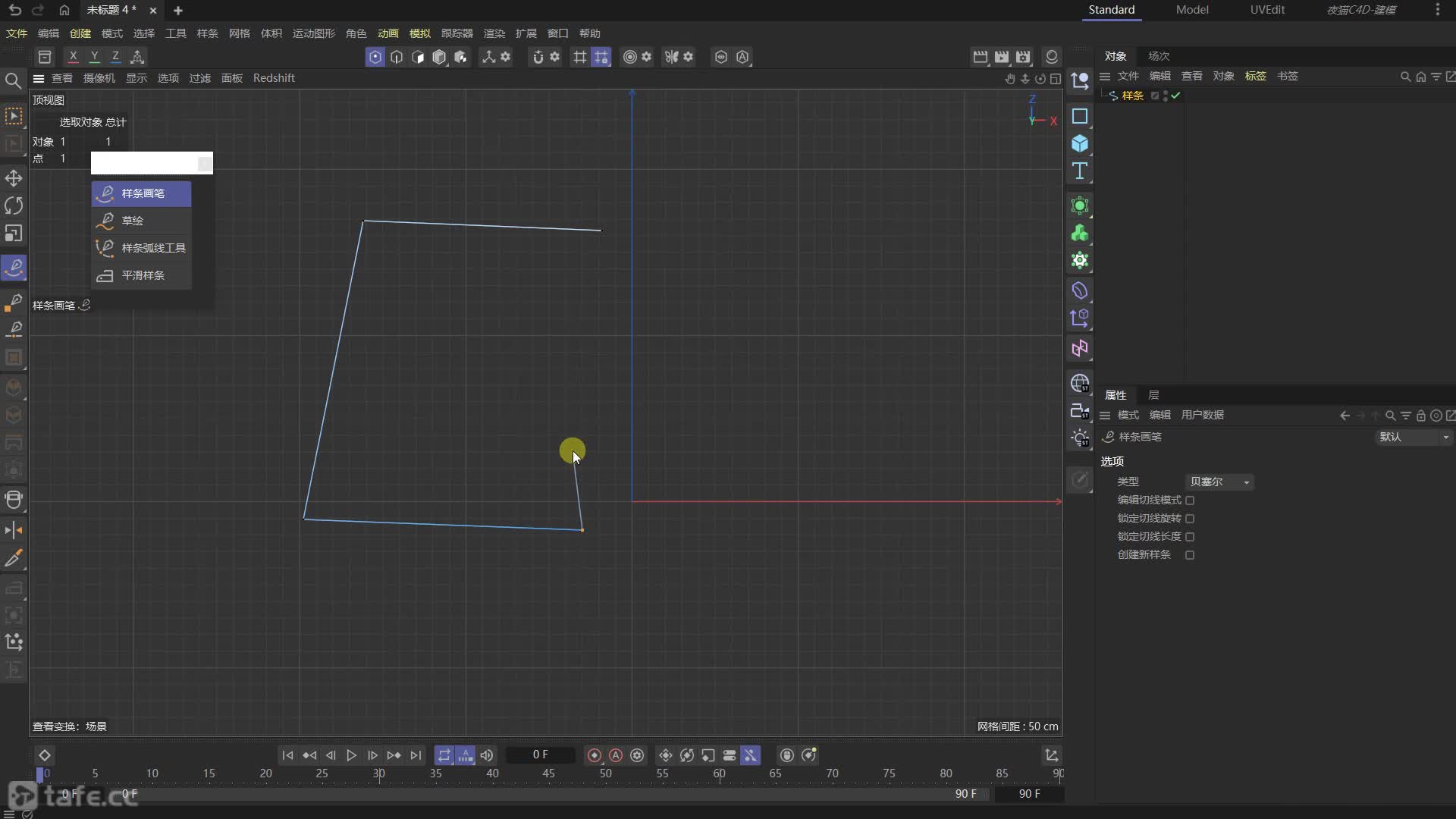Select the Scale tool in left toolbar

click(x=14, y=233)
